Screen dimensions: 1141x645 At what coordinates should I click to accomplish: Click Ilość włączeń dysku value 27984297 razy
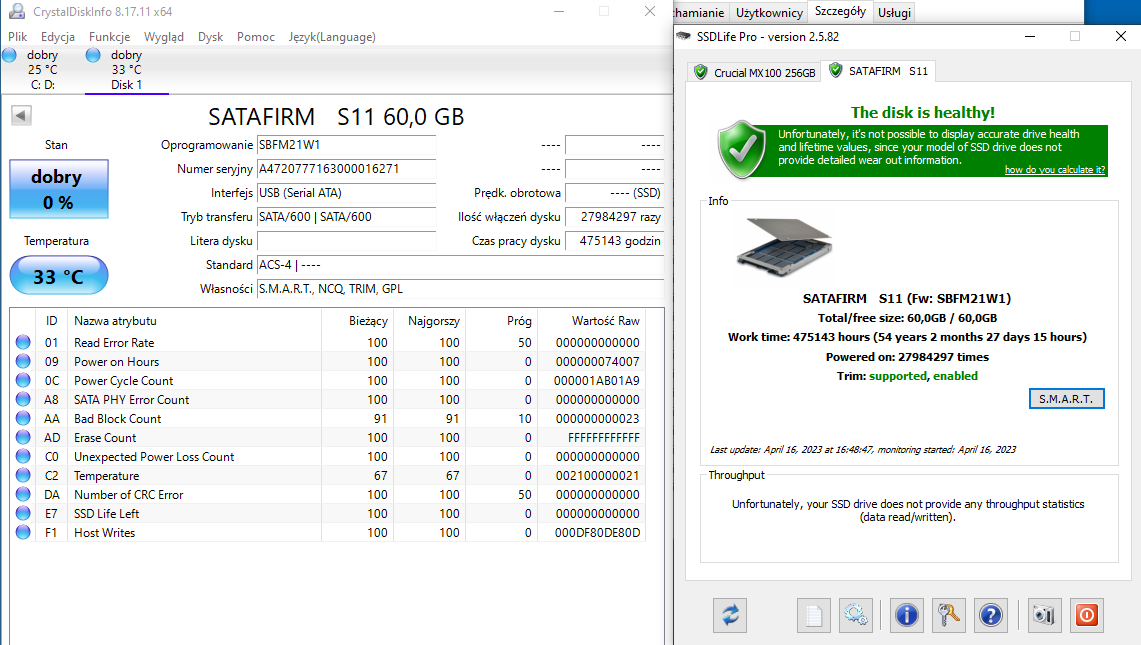(615, 217)
